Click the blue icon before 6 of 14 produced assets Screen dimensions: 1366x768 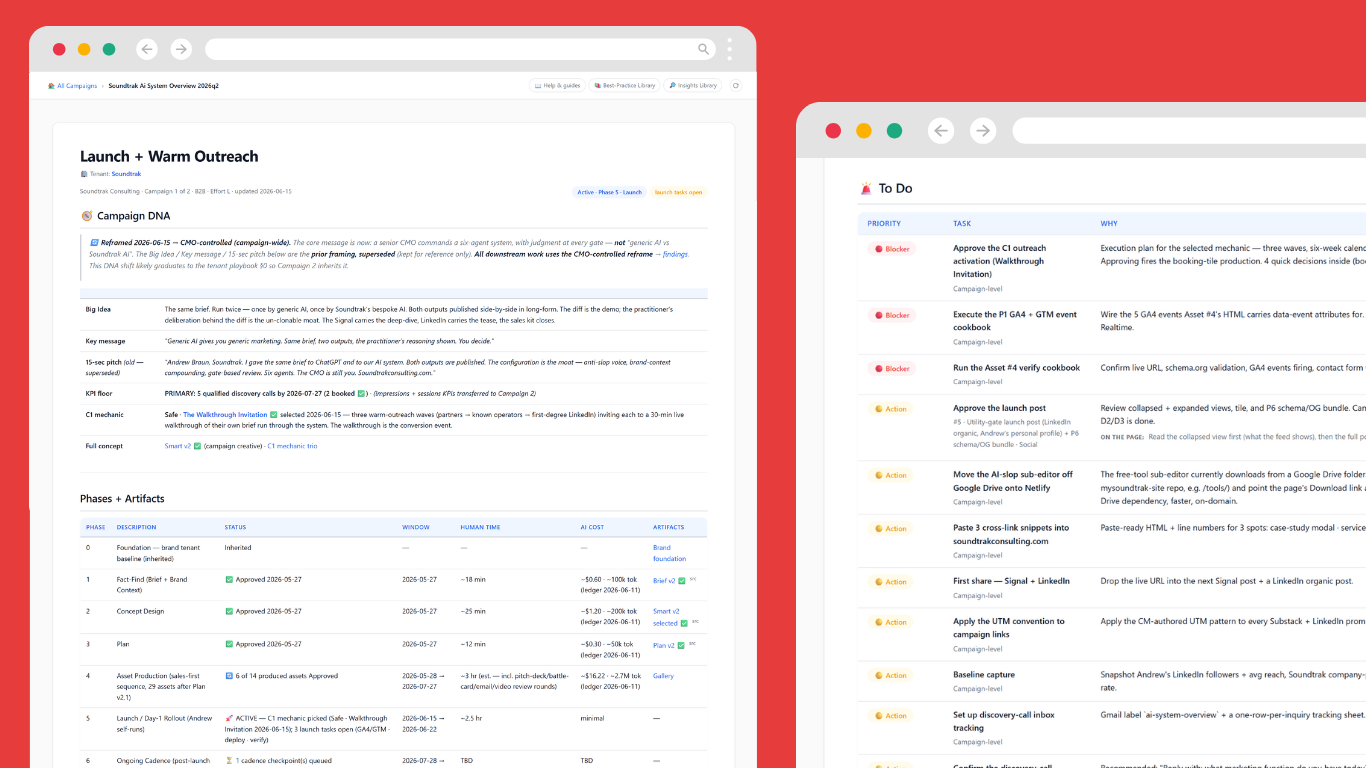(229, 676)
